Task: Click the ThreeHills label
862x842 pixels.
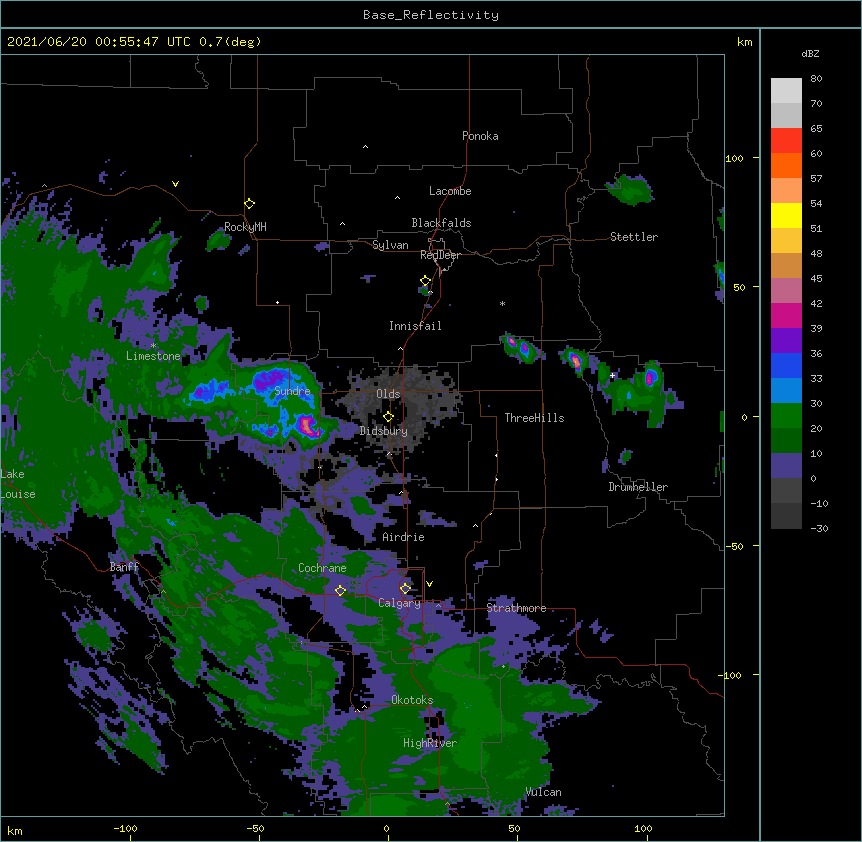Action: tap(534, 418)
